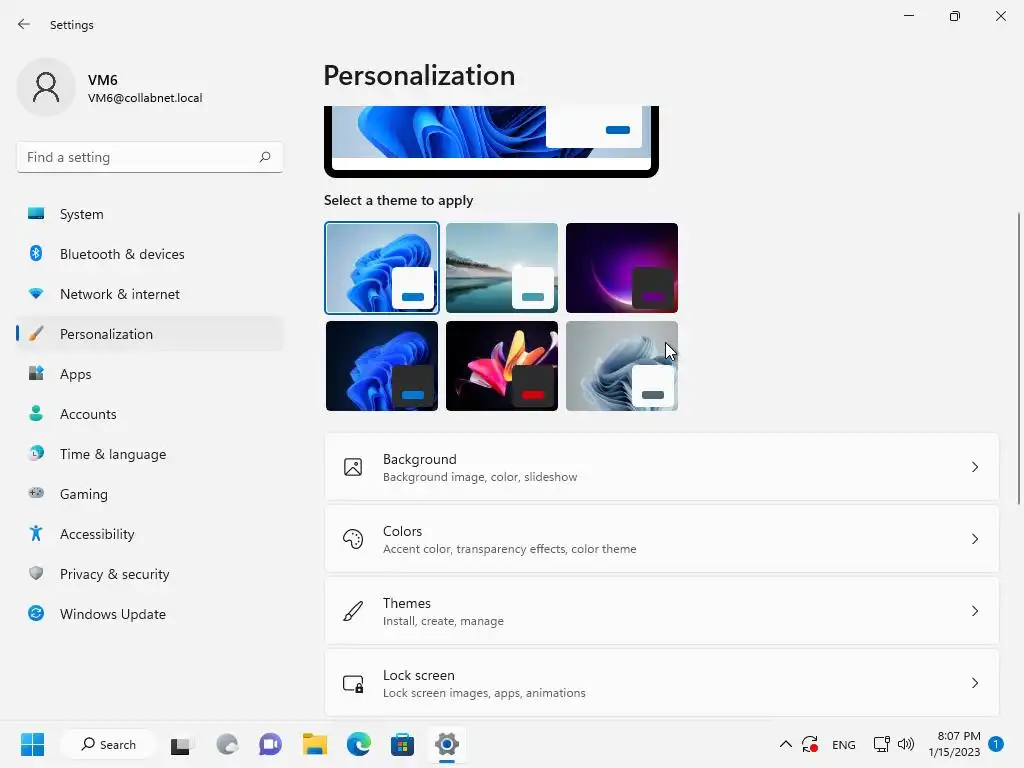Click the Settings gear in the taskbar
1024x768 pixels.
[447, 744]
